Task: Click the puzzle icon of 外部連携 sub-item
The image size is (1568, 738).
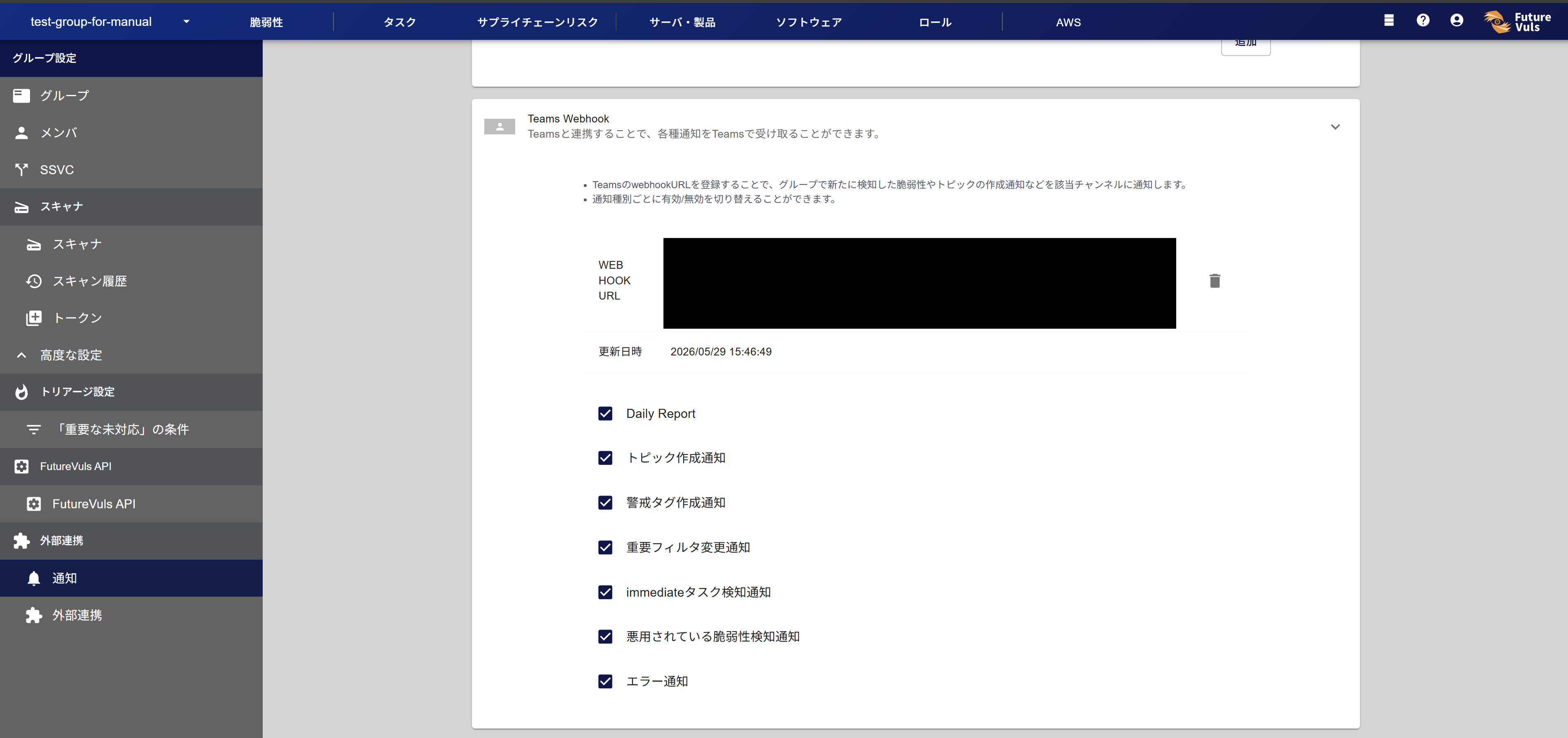Action: coord(33,615)
